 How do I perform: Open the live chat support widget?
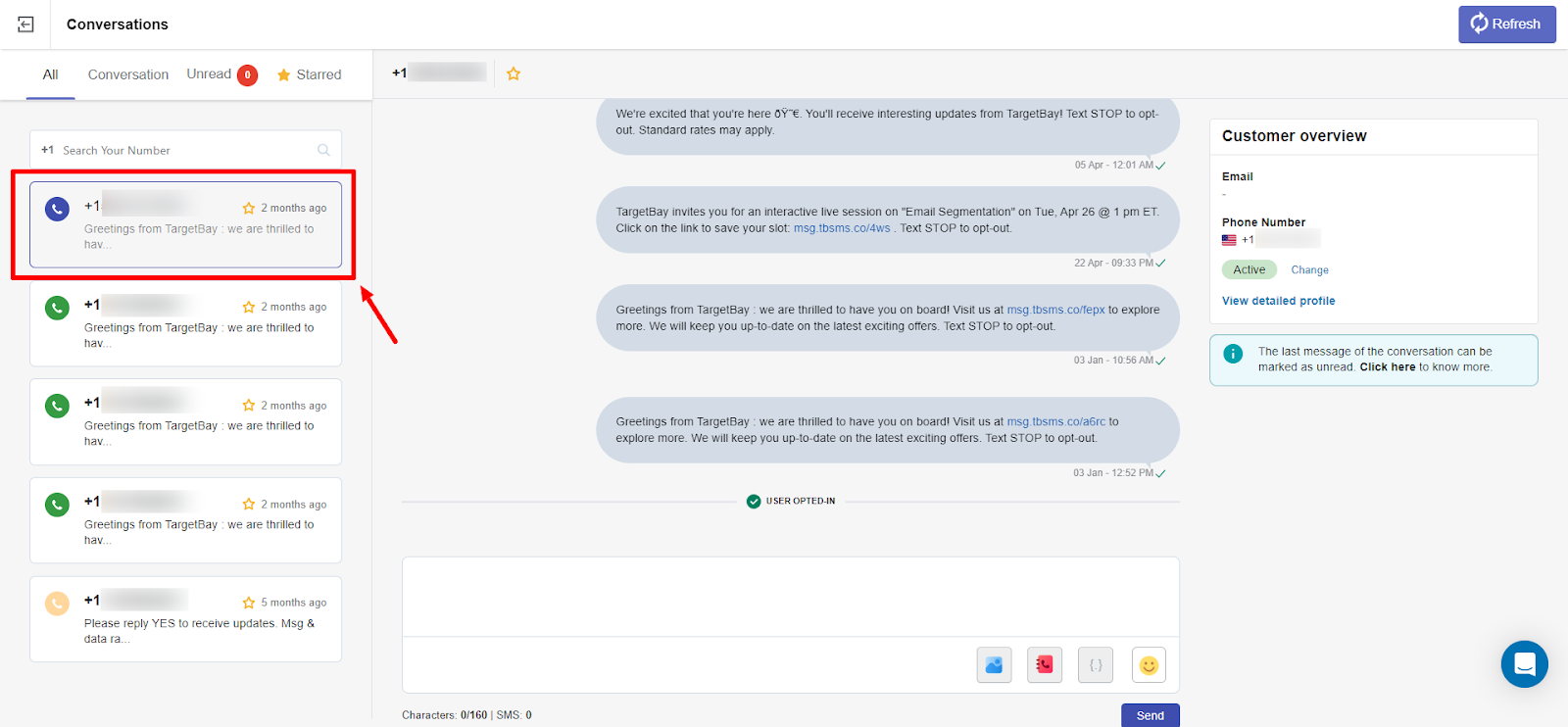(1524, 664)
